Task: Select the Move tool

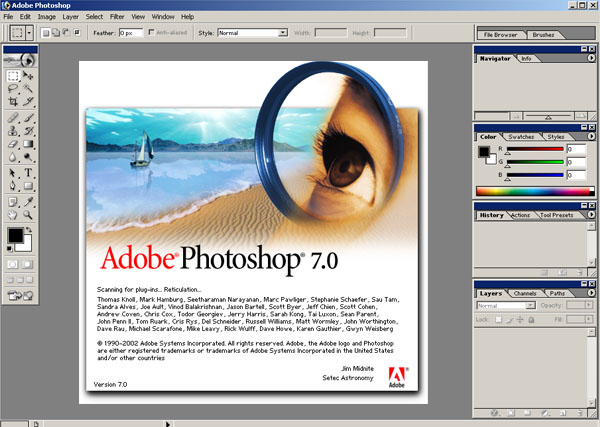Action: tap(28, 76)
